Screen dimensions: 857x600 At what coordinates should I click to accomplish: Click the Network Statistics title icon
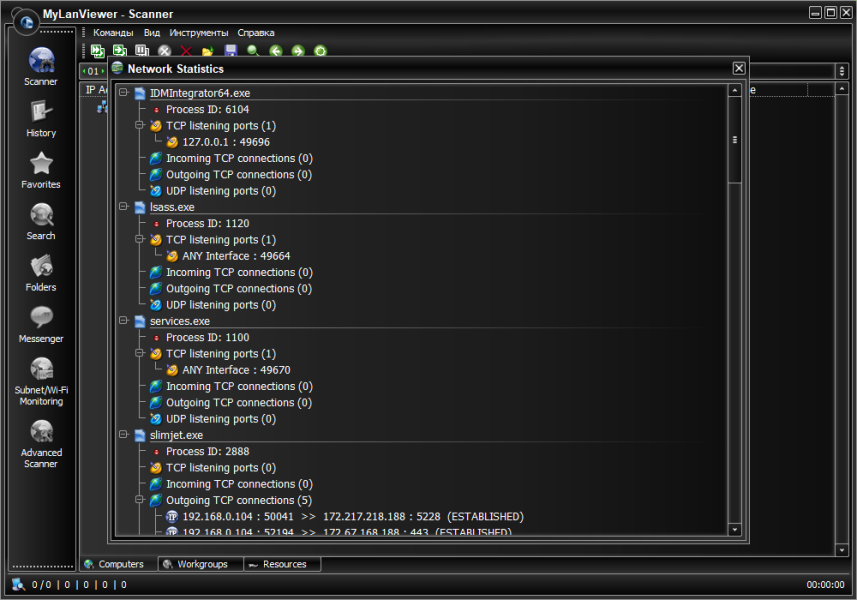pyautogui.click(x=118, y=68)
